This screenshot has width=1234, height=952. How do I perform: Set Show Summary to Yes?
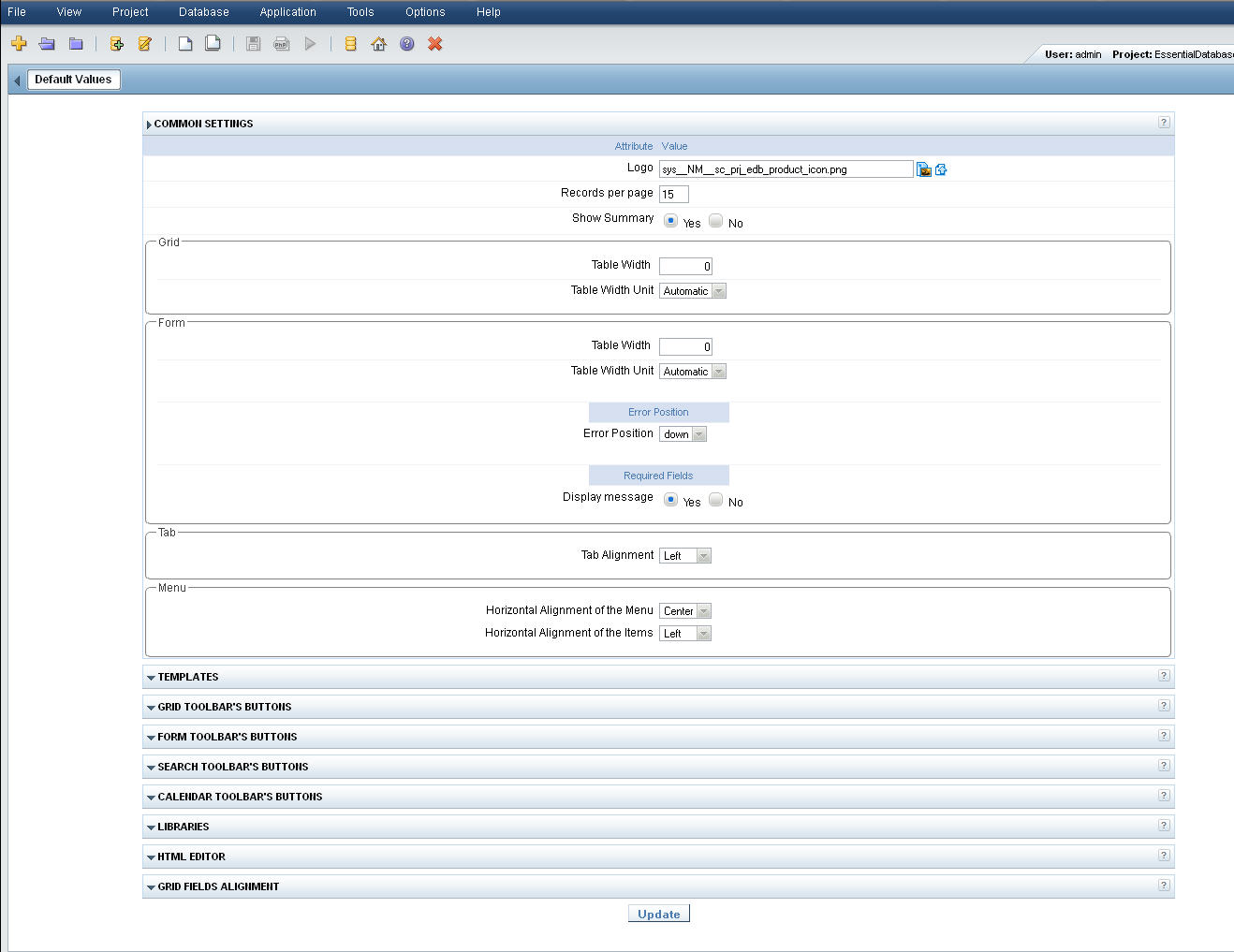point(670,221)
